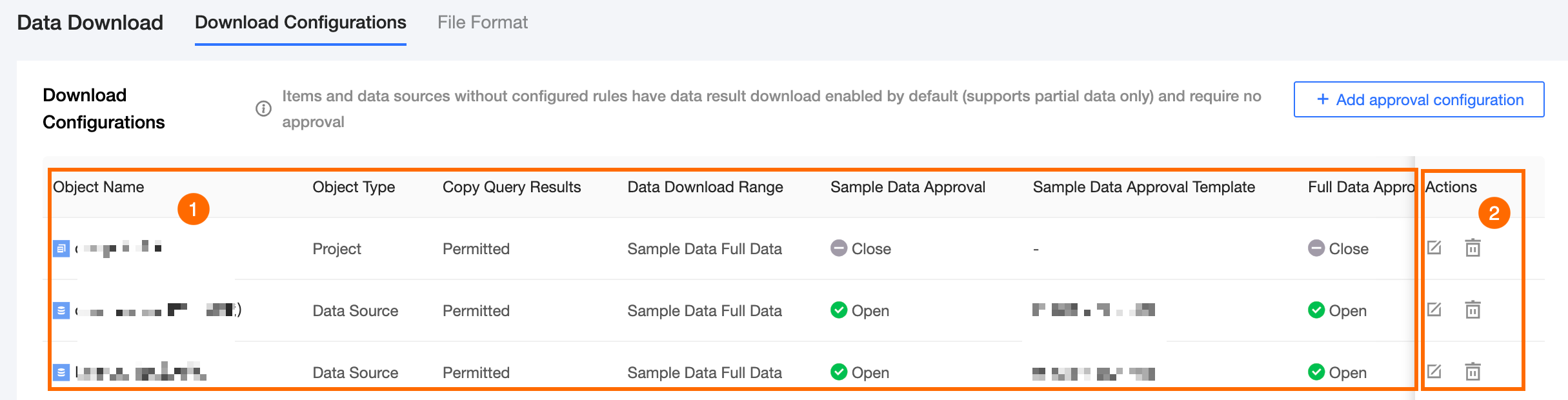Click the data source icon in second row

[x=61, y=310]
